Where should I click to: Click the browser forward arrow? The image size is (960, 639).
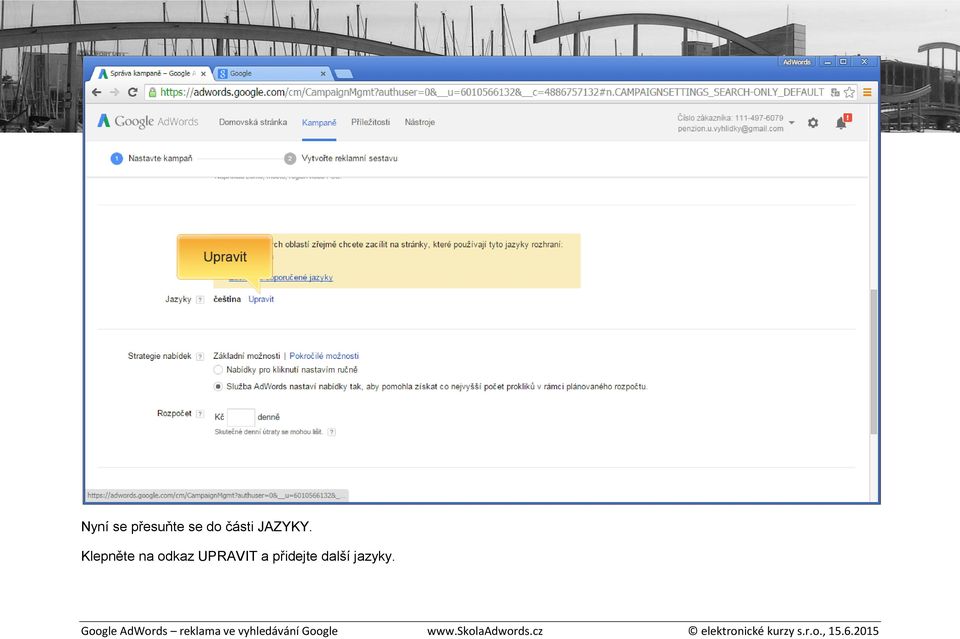(114, 92)
